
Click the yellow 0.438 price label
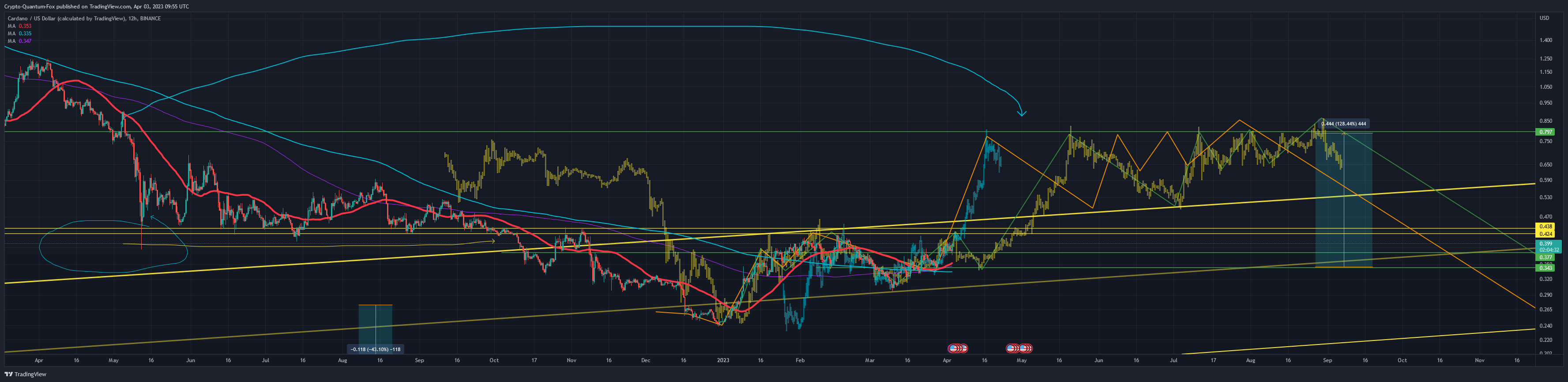click(x=1545, y=227)
